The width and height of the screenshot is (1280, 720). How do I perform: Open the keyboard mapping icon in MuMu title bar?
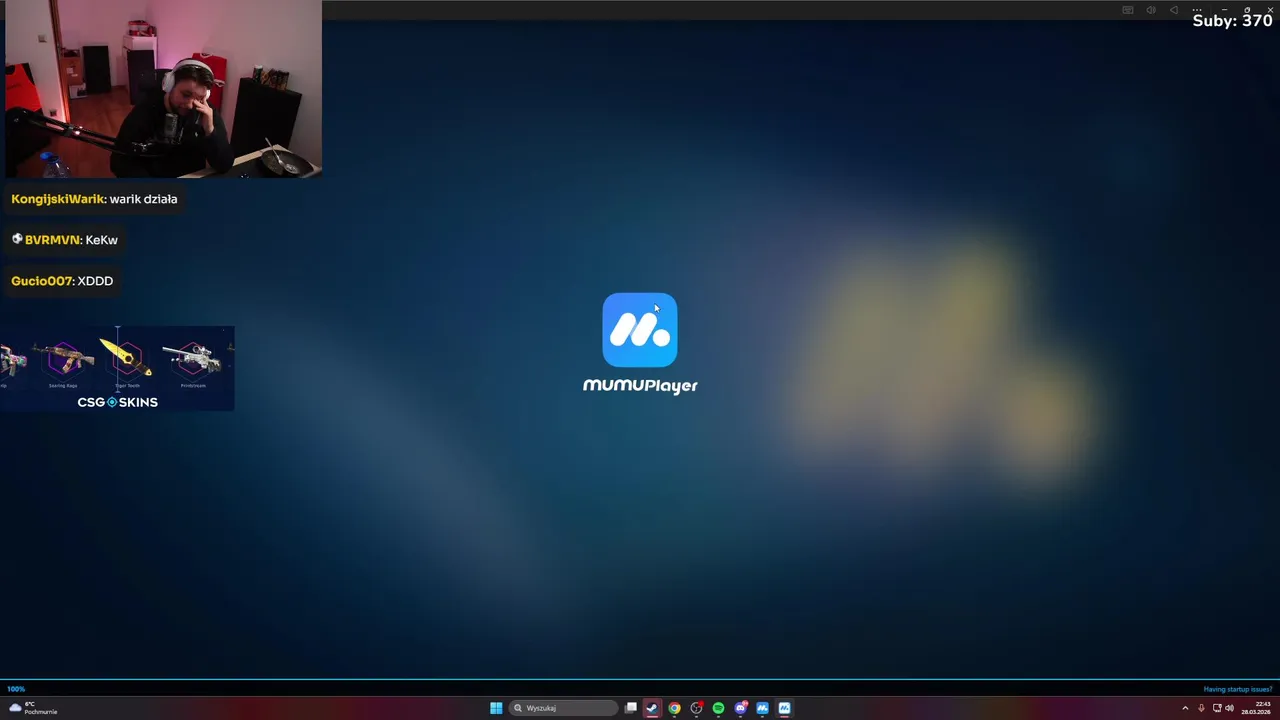point(1128,10)
